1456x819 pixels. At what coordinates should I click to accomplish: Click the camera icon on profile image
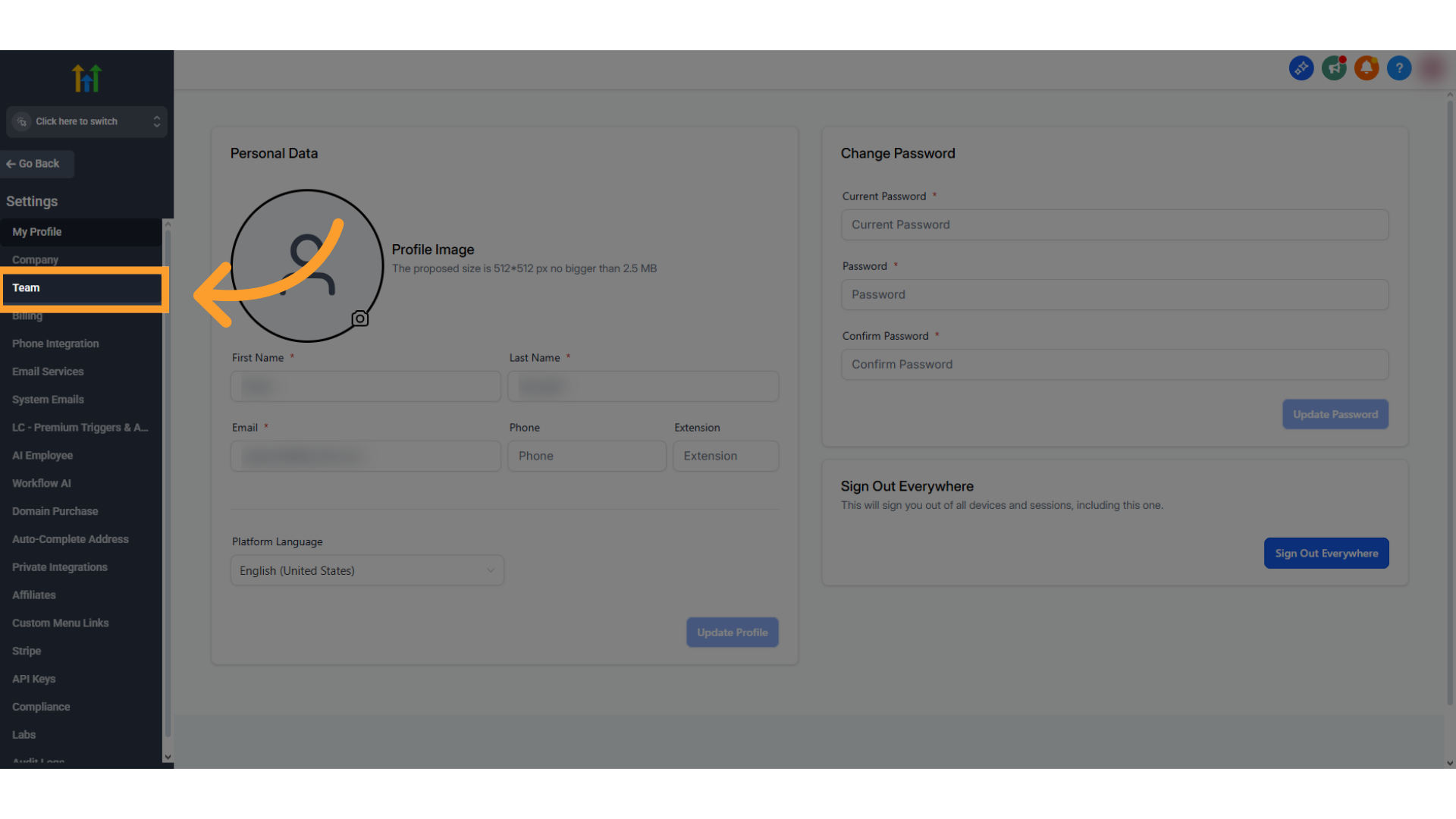(360, 318)
